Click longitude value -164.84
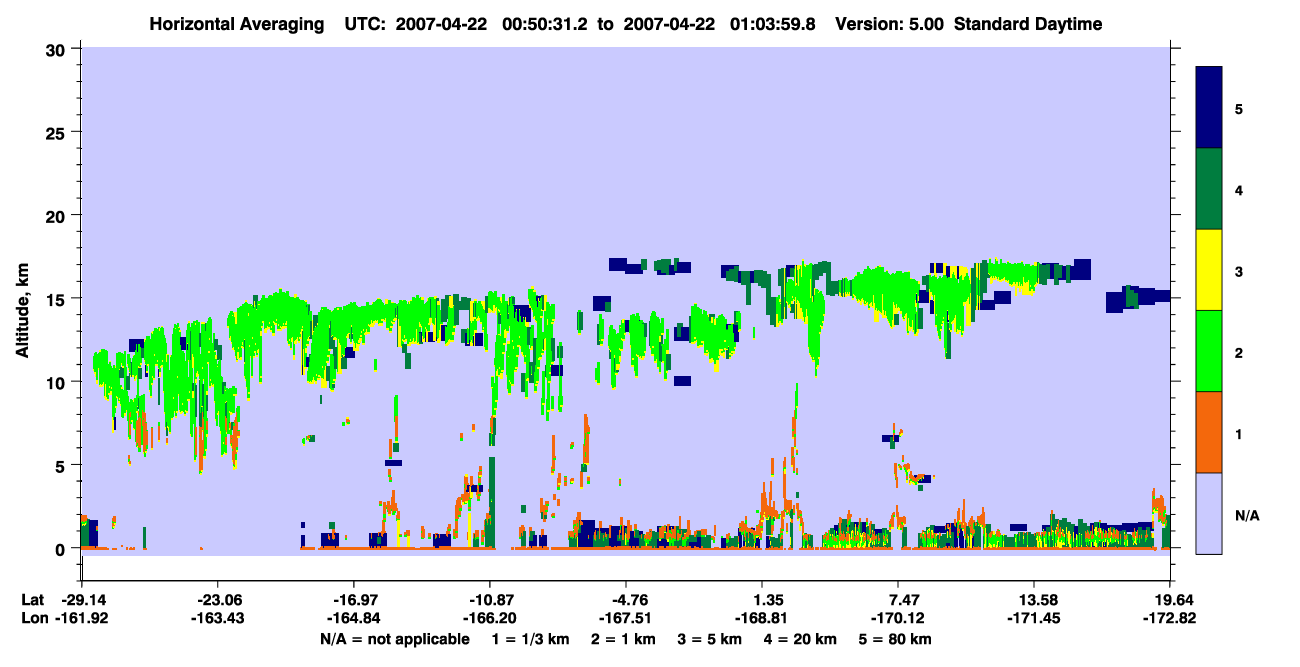1300x667 pixels. [x=355, y=618]
